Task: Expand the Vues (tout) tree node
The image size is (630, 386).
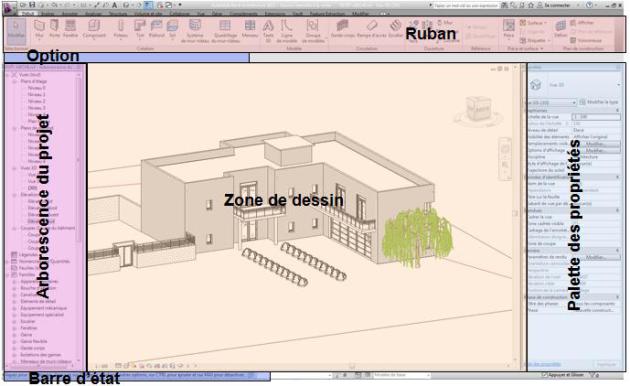Action: click(8, 75)
